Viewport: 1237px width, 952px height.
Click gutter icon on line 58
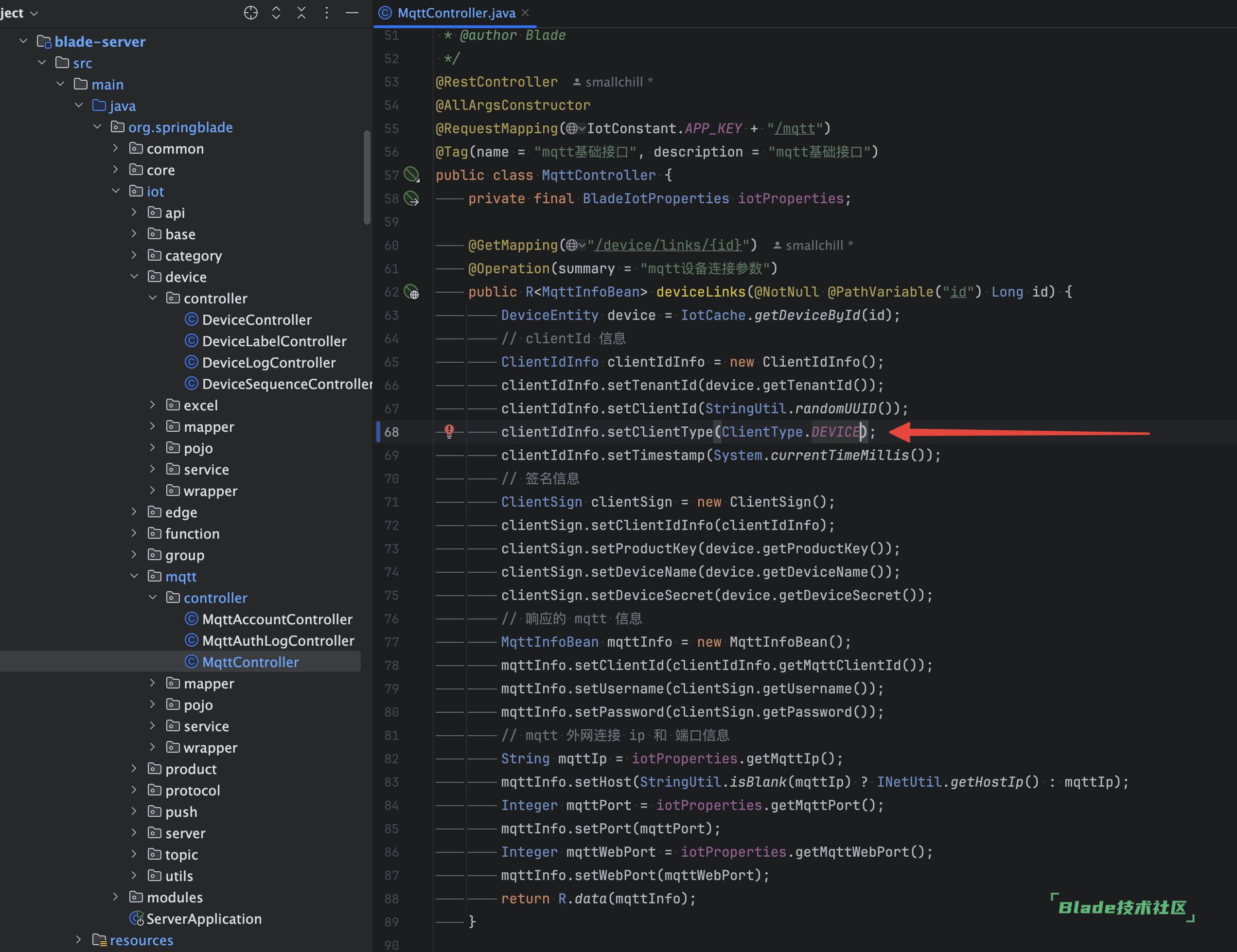point(411,198)
